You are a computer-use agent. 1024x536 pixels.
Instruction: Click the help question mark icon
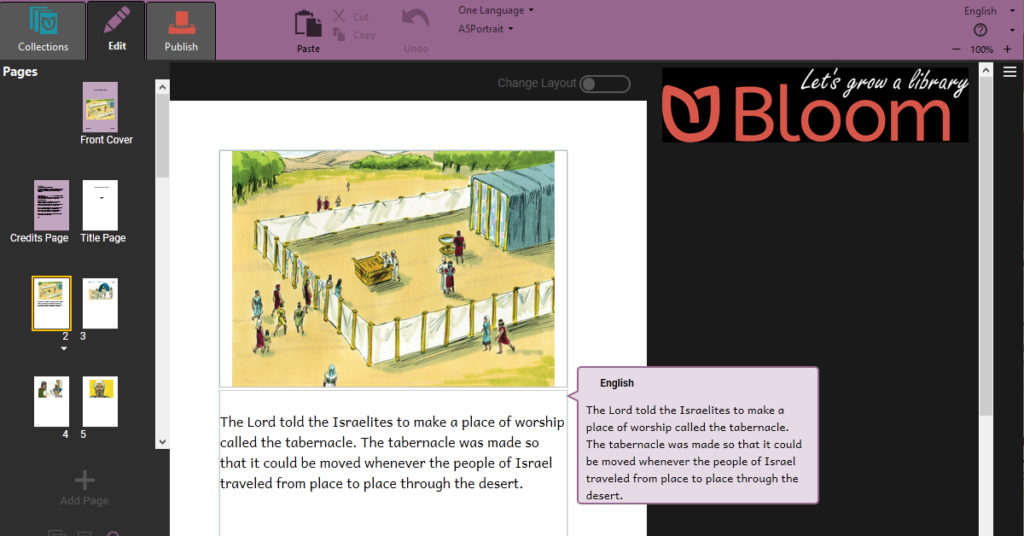tap(980, 30)
